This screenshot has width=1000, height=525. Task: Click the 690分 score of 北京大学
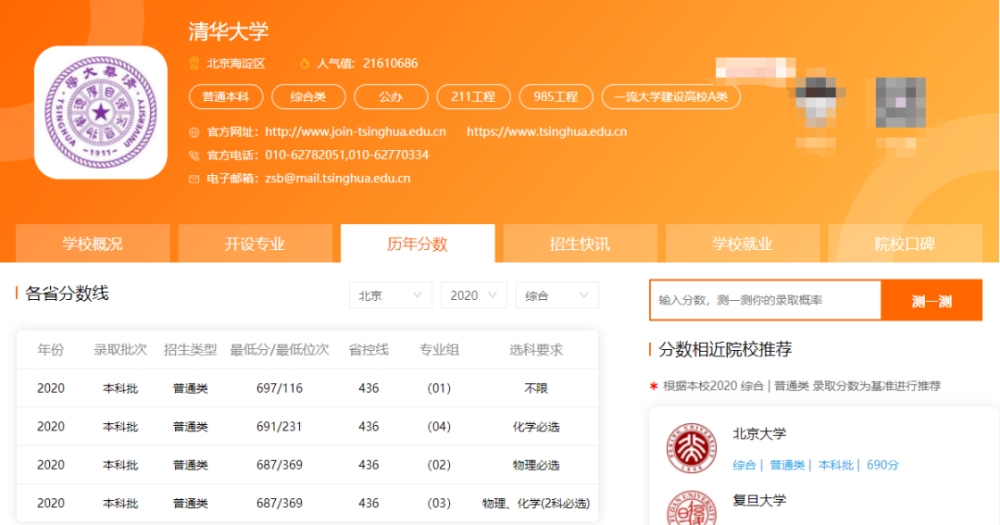click(882, 465)
